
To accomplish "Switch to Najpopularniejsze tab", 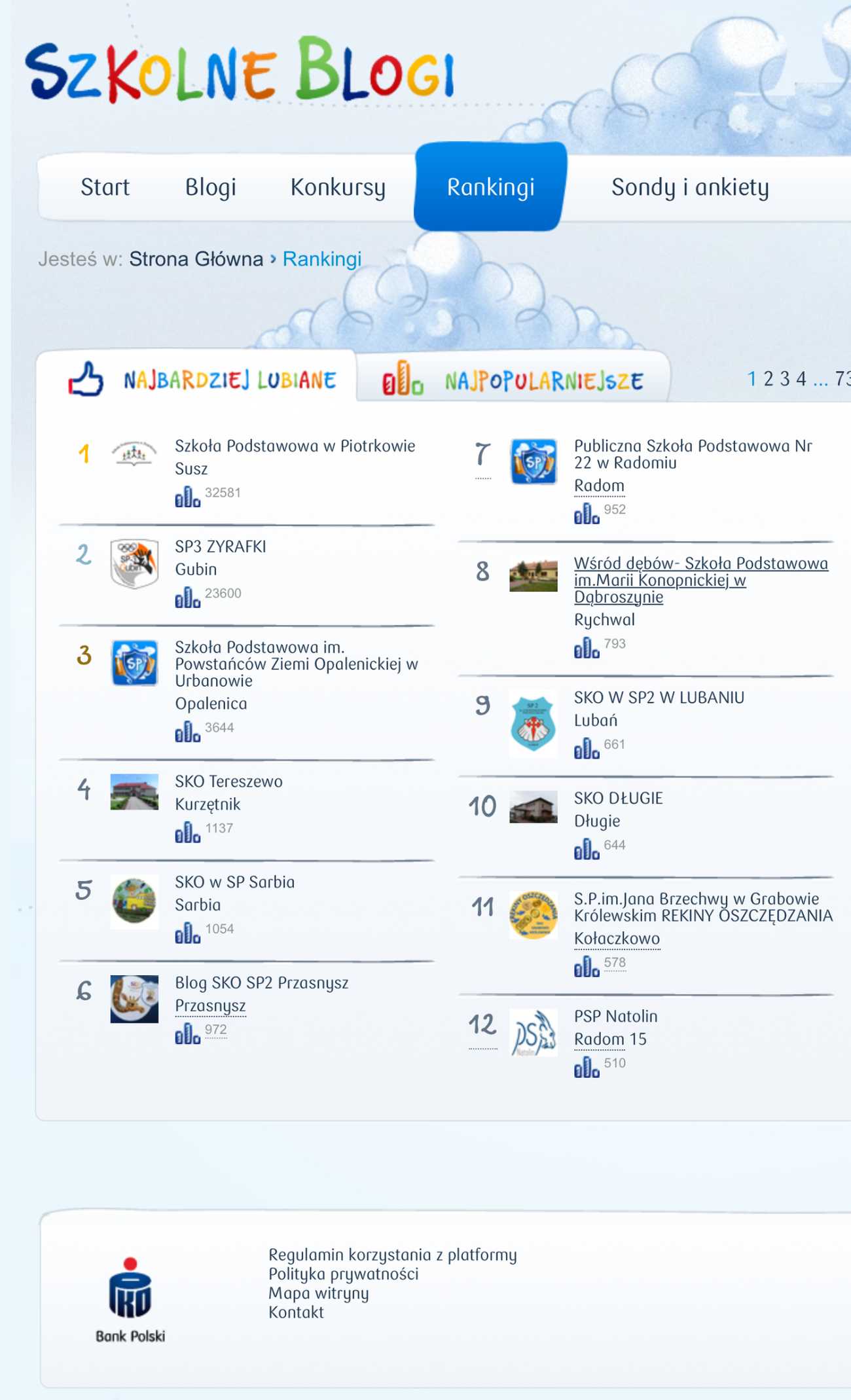I will 513,380.
